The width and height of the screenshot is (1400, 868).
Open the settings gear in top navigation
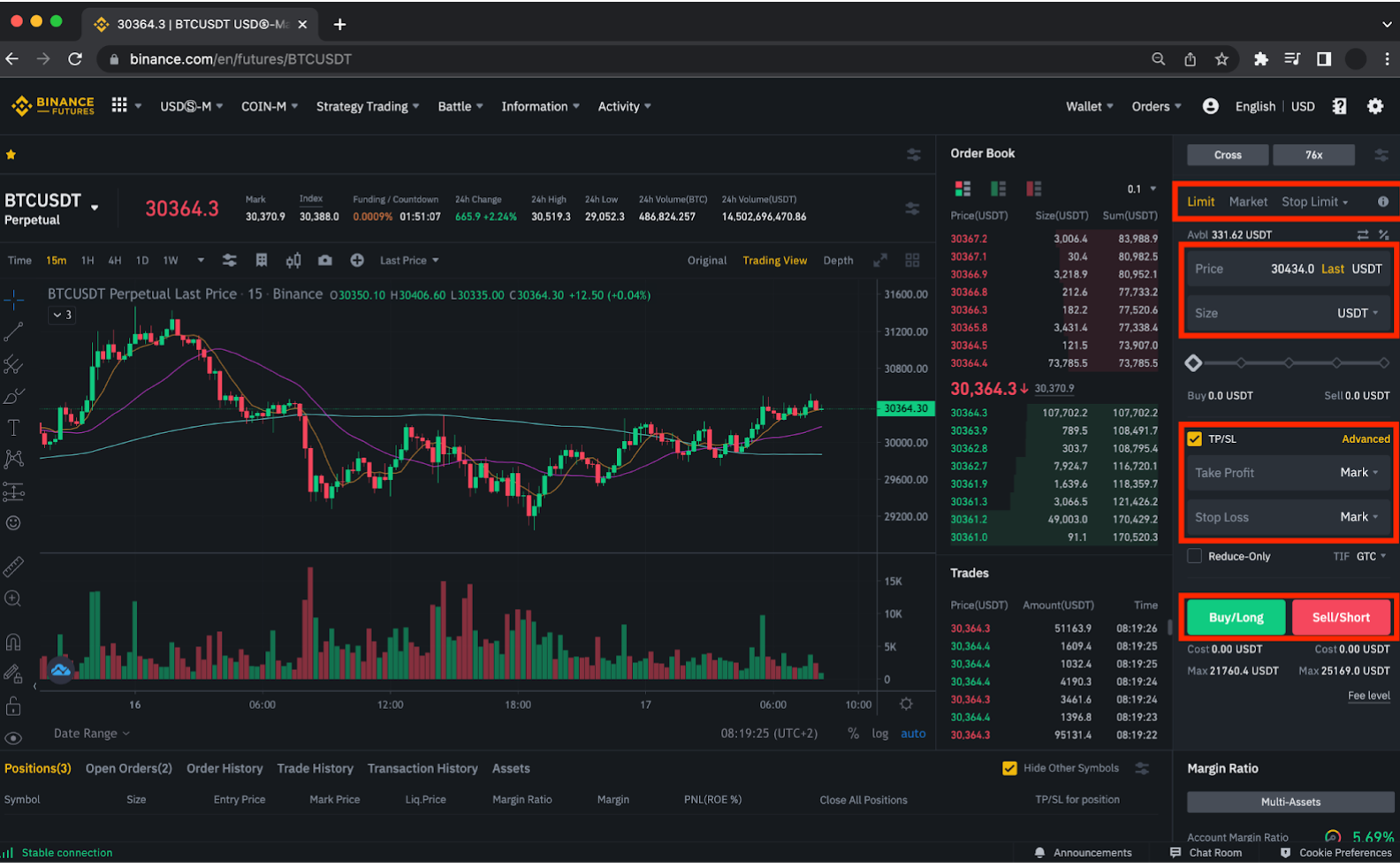click(1375, 106)
